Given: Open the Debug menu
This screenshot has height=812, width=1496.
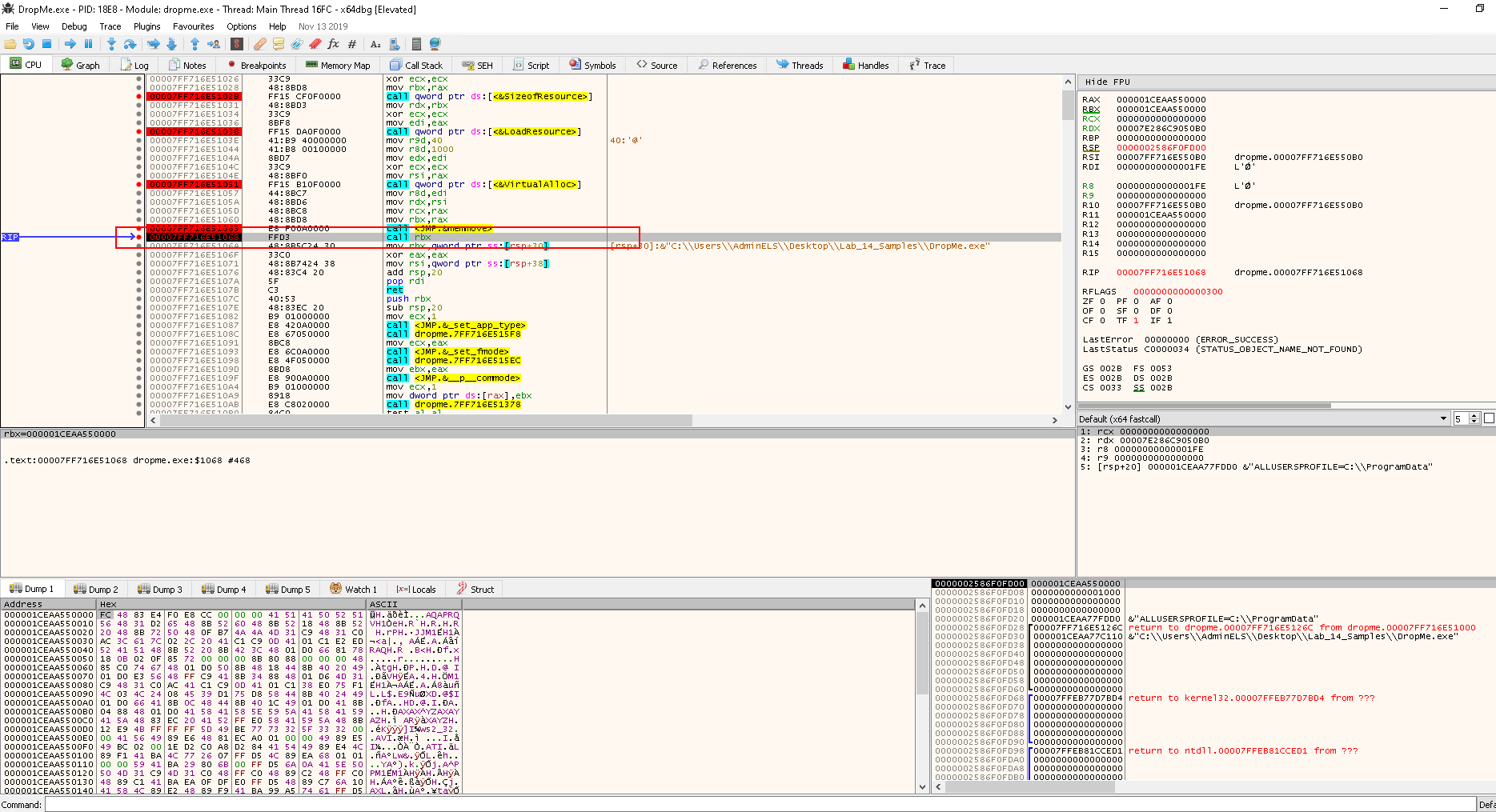Looking at the screenshot, I should click(x=74, y=26).
